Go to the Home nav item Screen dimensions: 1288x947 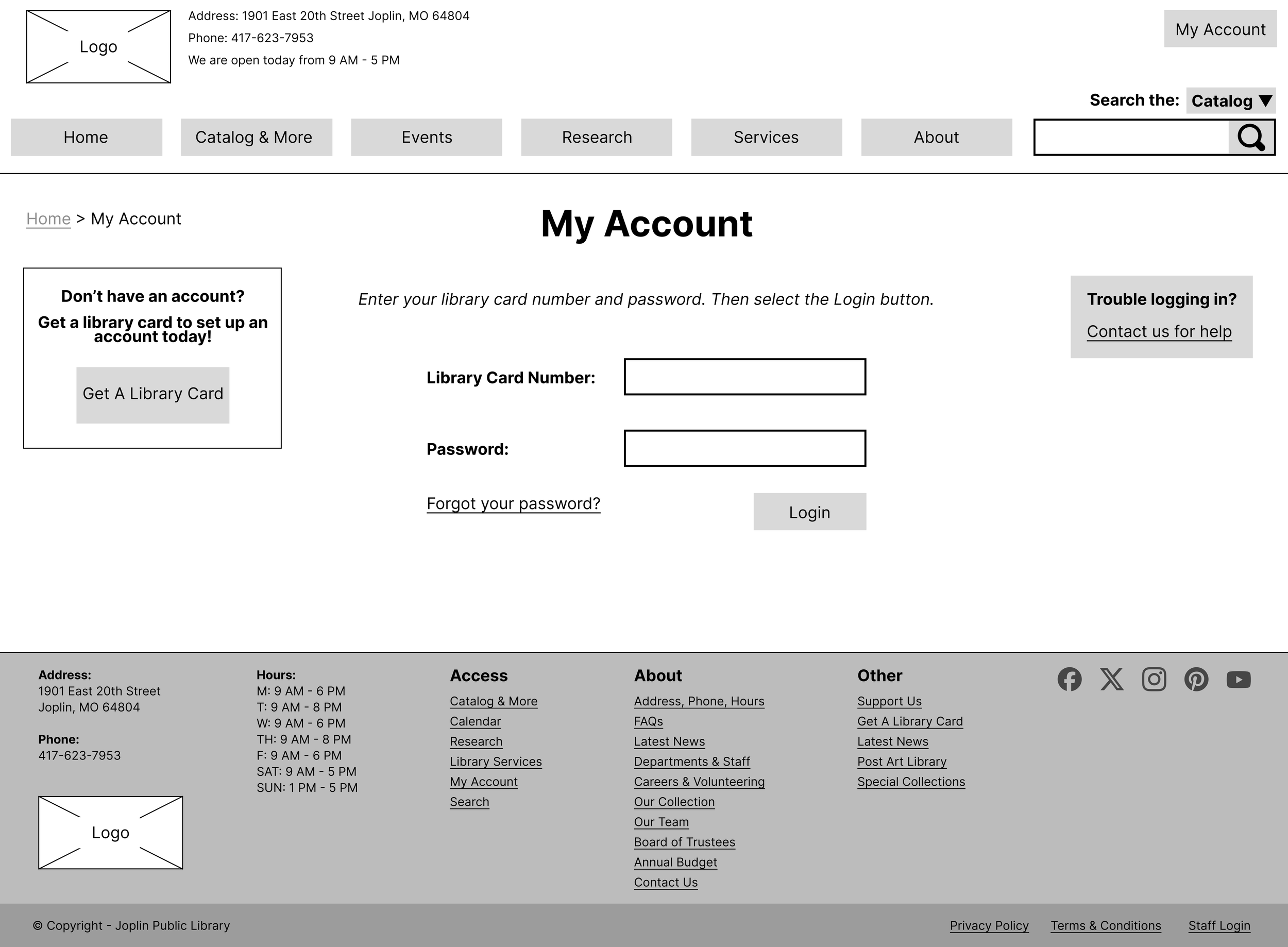tap(87, 137)
